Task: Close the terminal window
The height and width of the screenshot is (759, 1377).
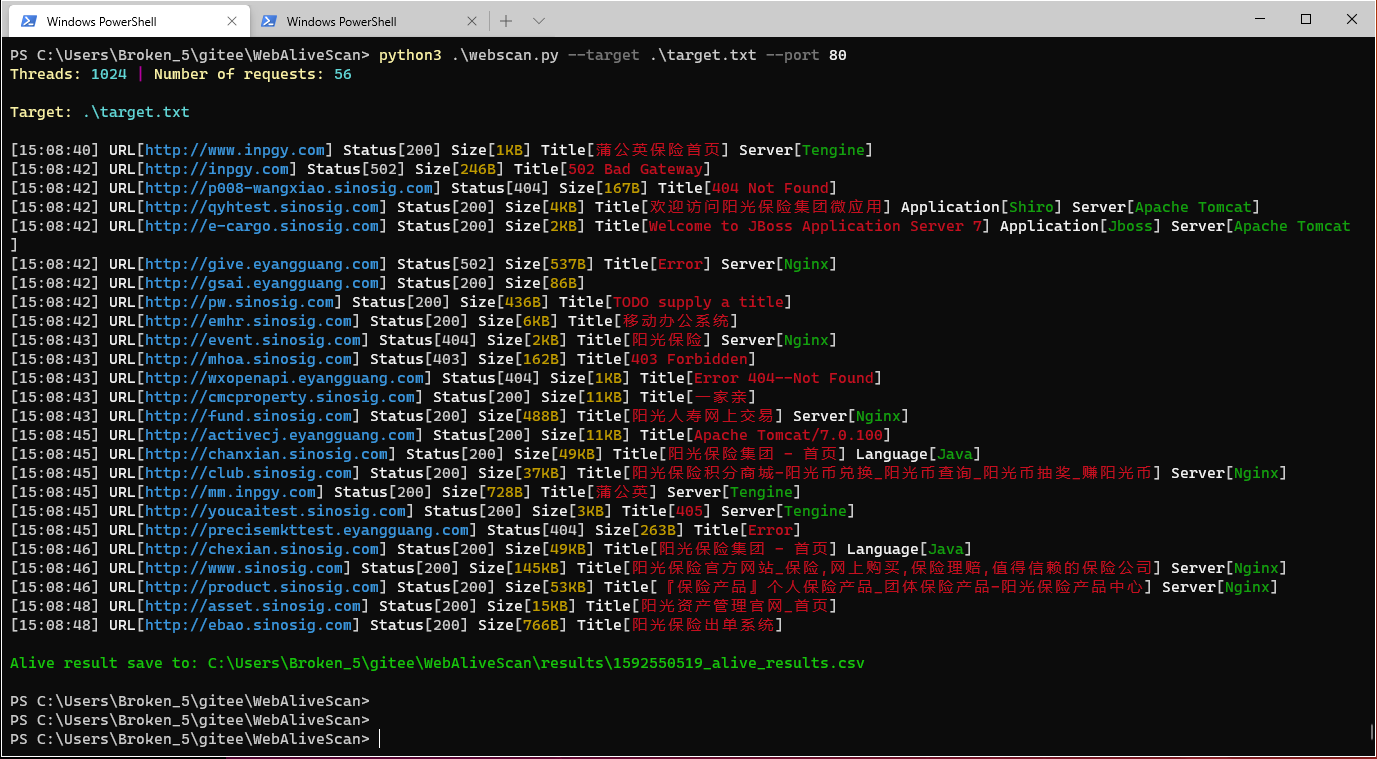Action: (x=1351, y=19)
